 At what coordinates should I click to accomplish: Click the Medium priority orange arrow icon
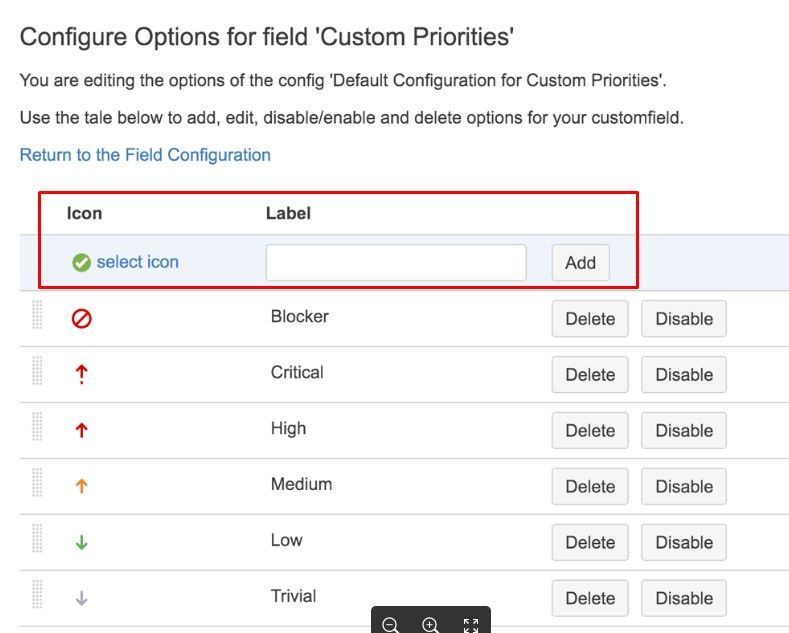pos(82,486)
